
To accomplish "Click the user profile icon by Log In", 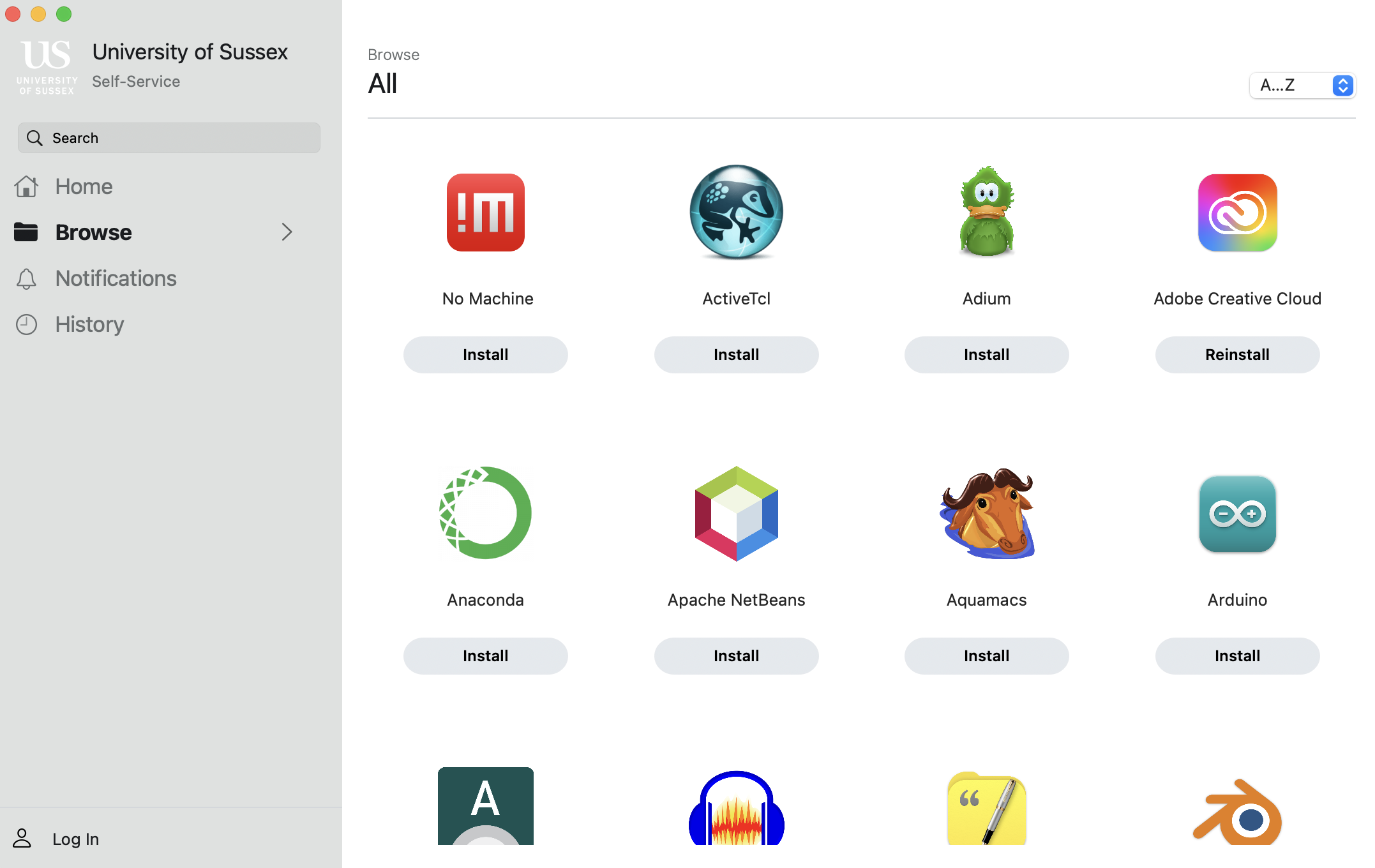I will 22,839.
